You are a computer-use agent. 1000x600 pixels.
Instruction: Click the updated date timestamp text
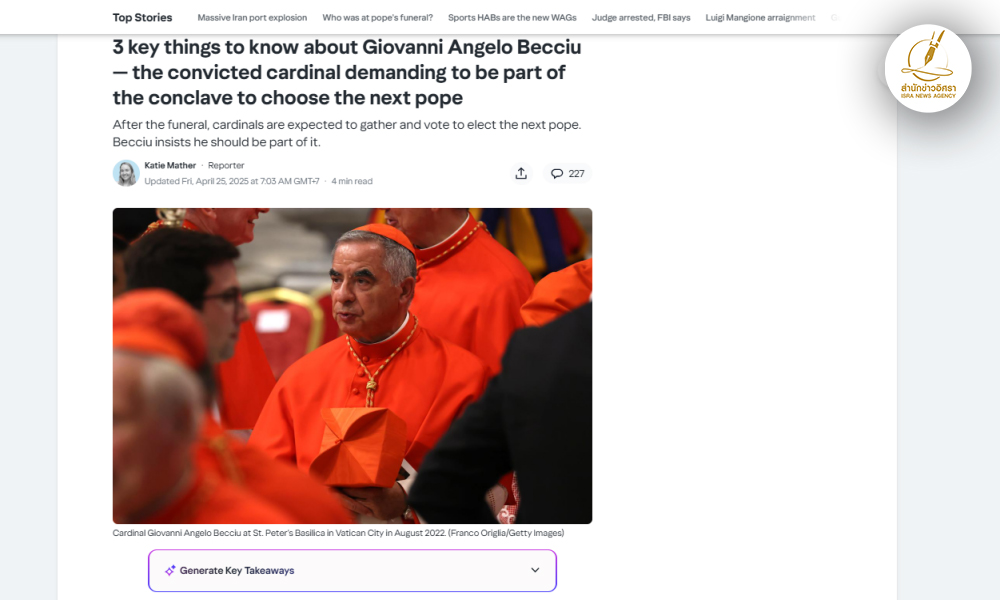(232, 181)
